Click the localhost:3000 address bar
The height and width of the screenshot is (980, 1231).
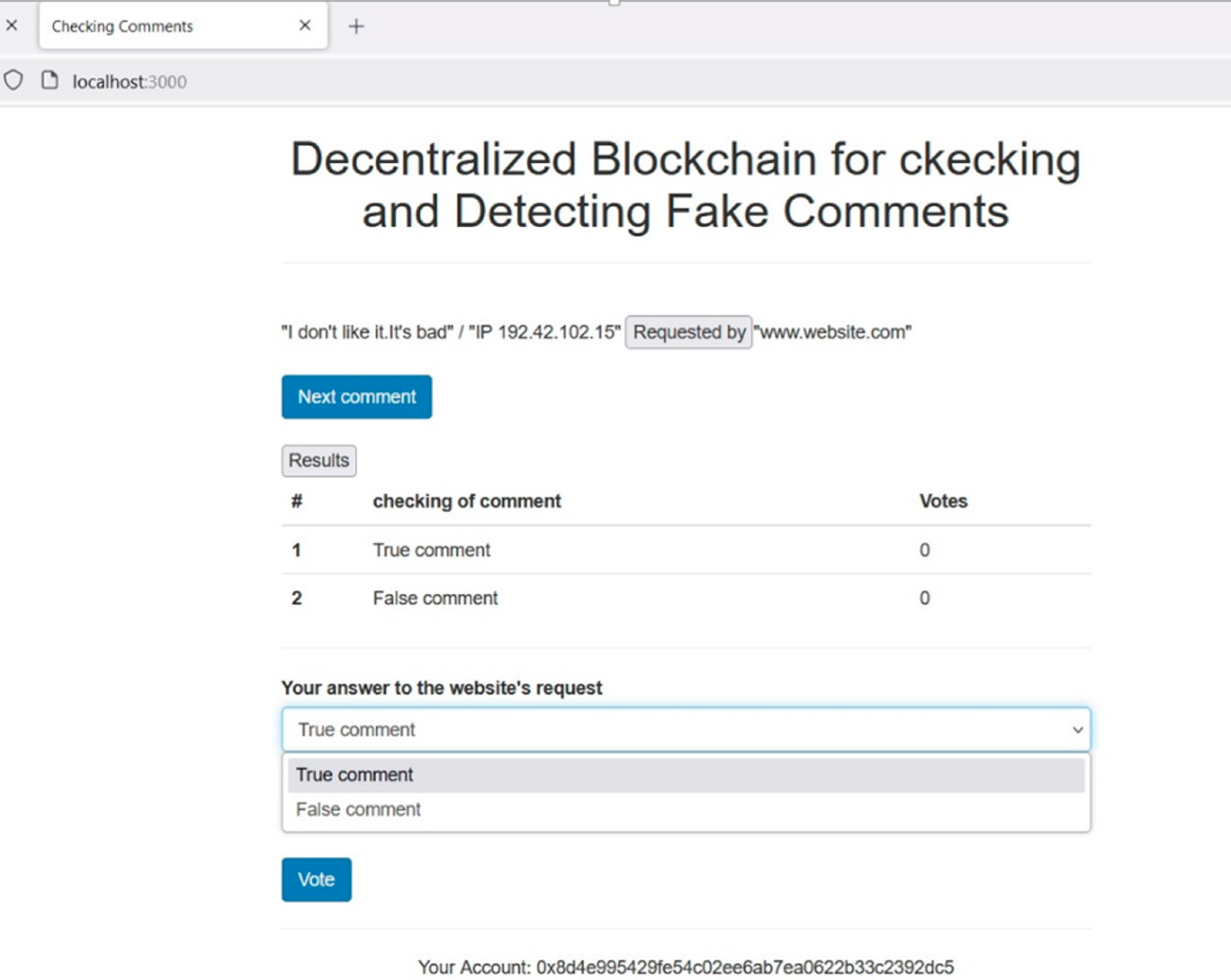coord(129,82)
